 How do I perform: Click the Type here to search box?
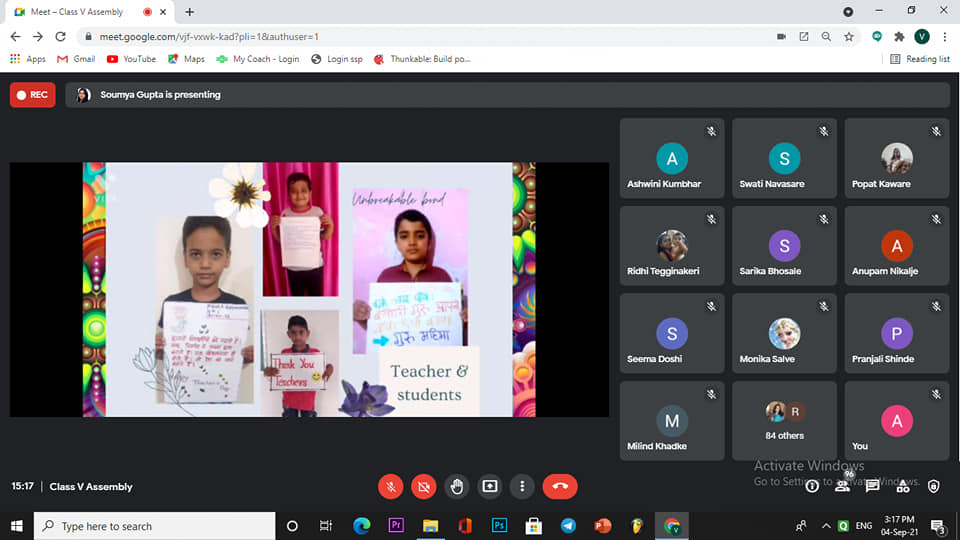(154, 526)
